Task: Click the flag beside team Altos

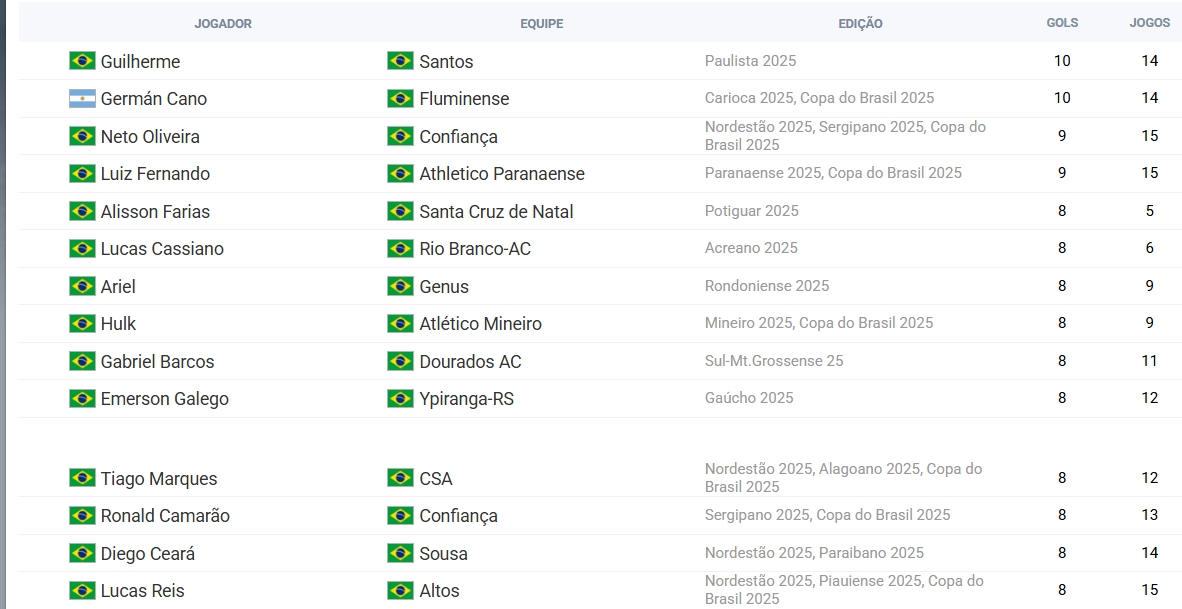Action: [400, 591]
